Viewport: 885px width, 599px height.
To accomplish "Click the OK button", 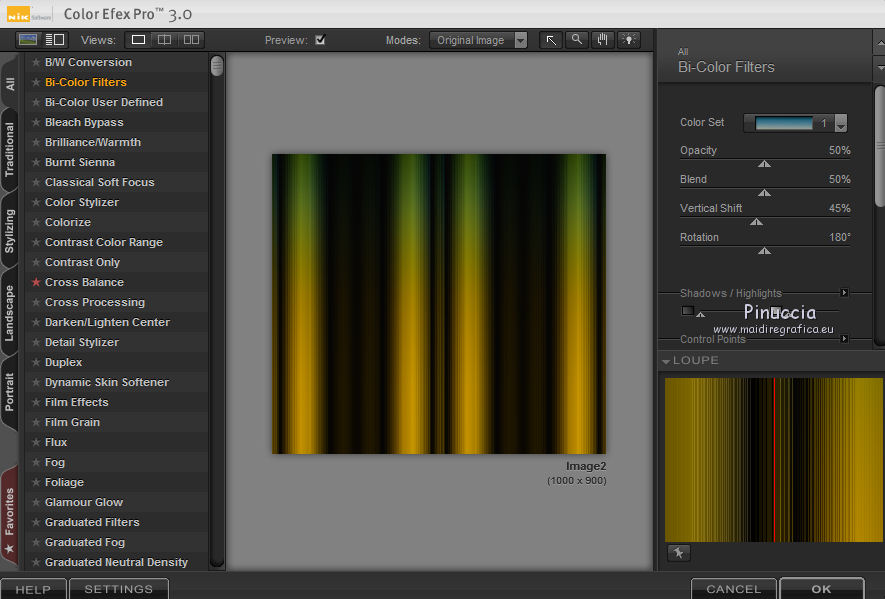I will [x=820, y=589].
